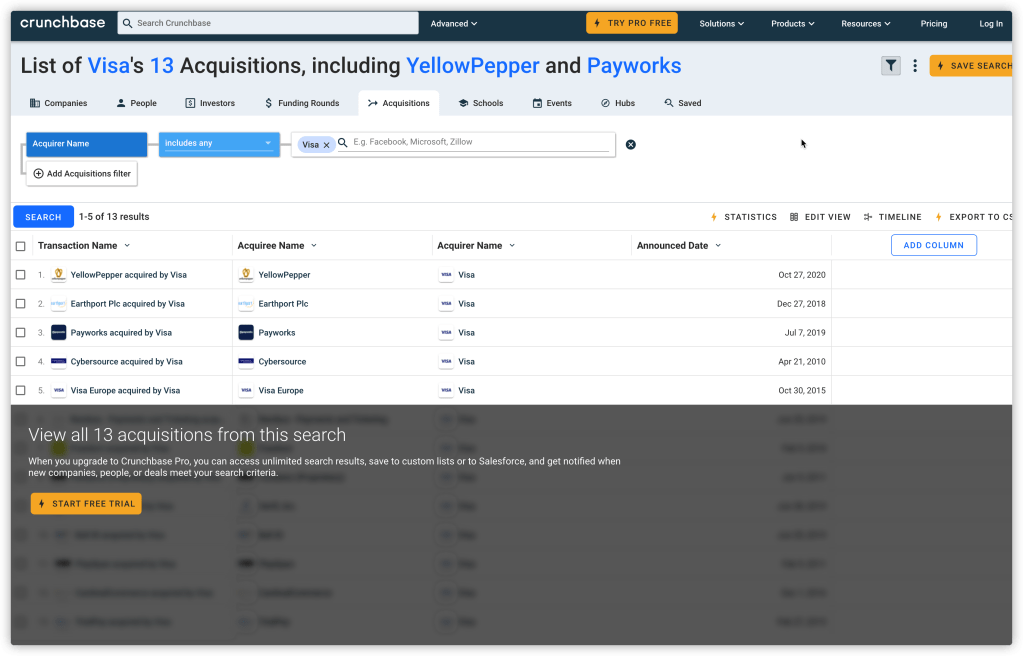Open Edit View table icon
1023x656 pixels.
794,217
